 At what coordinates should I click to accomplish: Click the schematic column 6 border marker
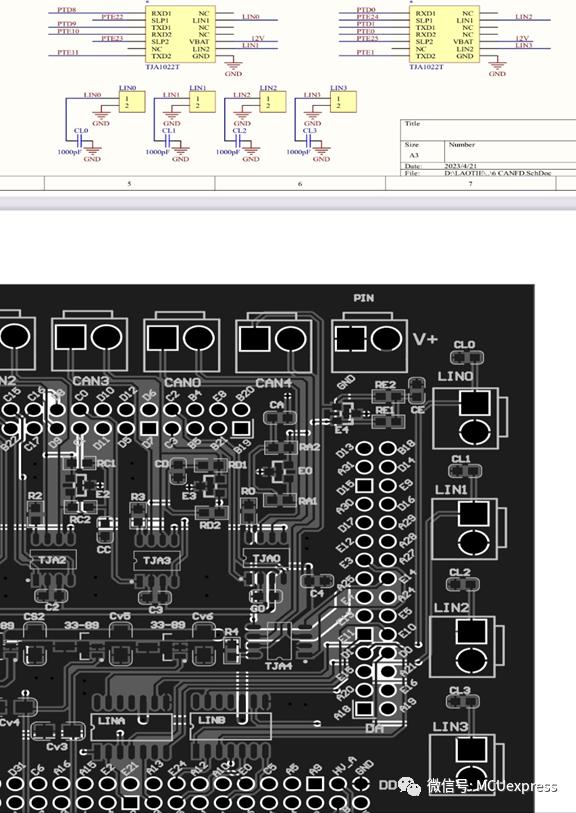tap(300, 184)
